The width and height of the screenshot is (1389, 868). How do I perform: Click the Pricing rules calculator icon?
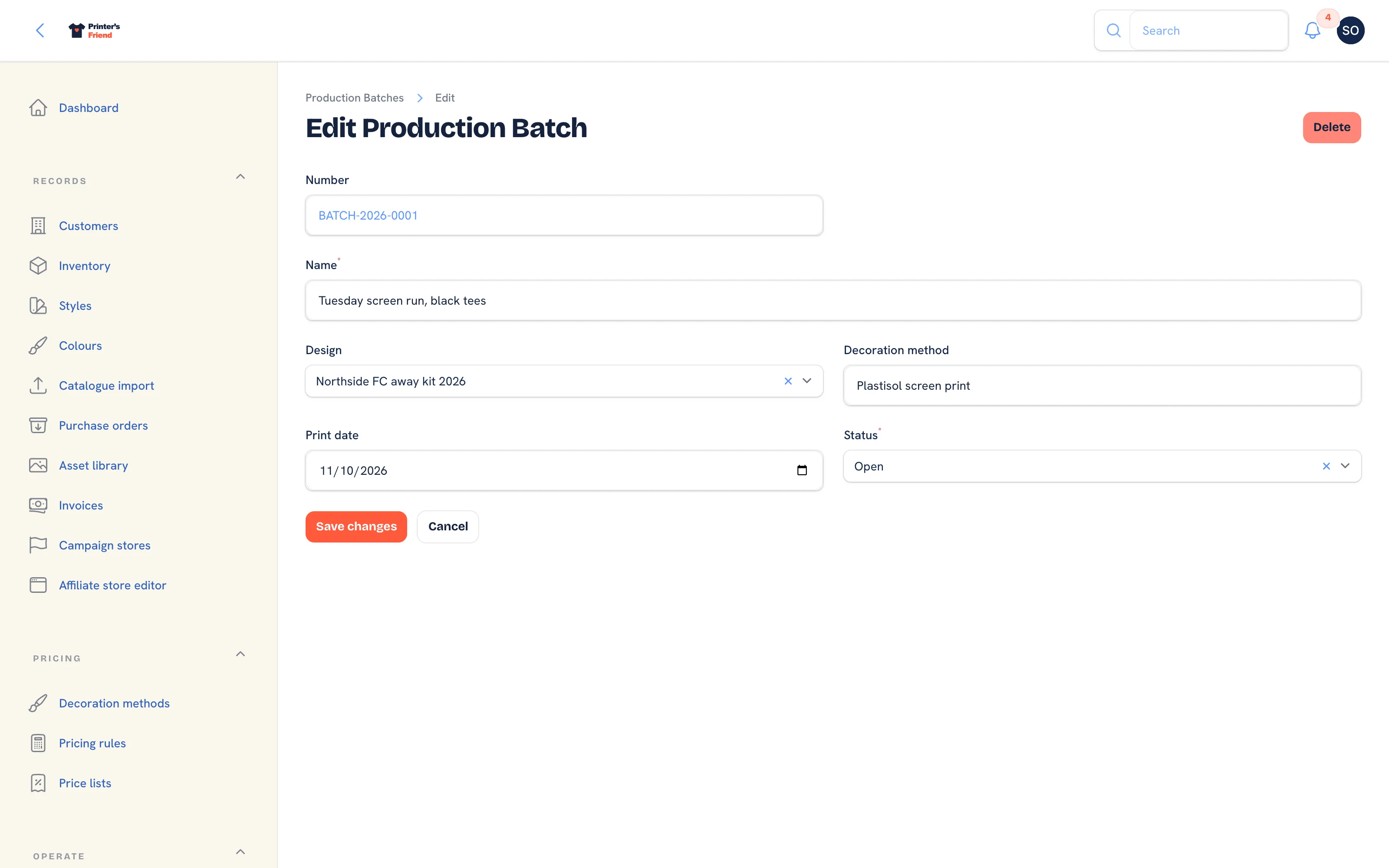tap(39, 743)
